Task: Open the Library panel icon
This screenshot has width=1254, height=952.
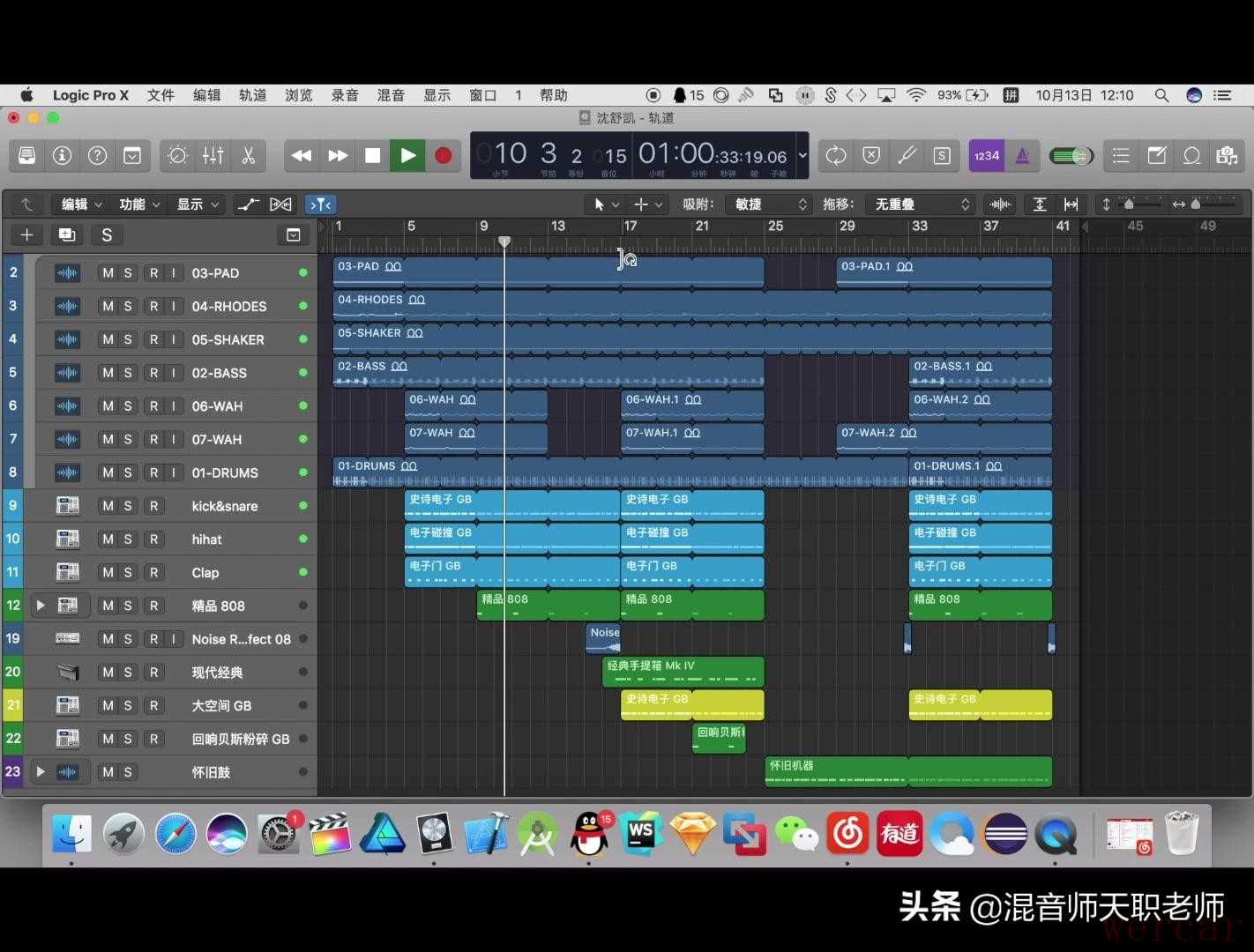Action: coord(27,156)
